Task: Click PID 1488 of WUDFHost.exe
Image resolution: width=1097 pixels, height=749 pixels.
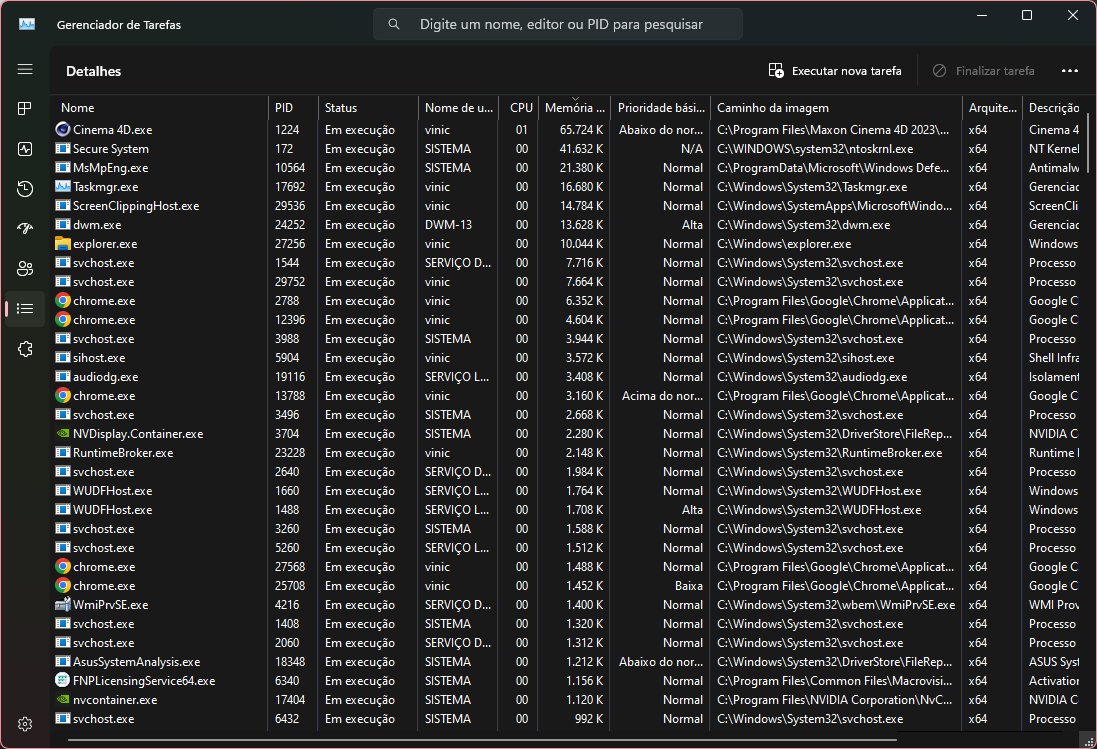Action: [287, 509]
